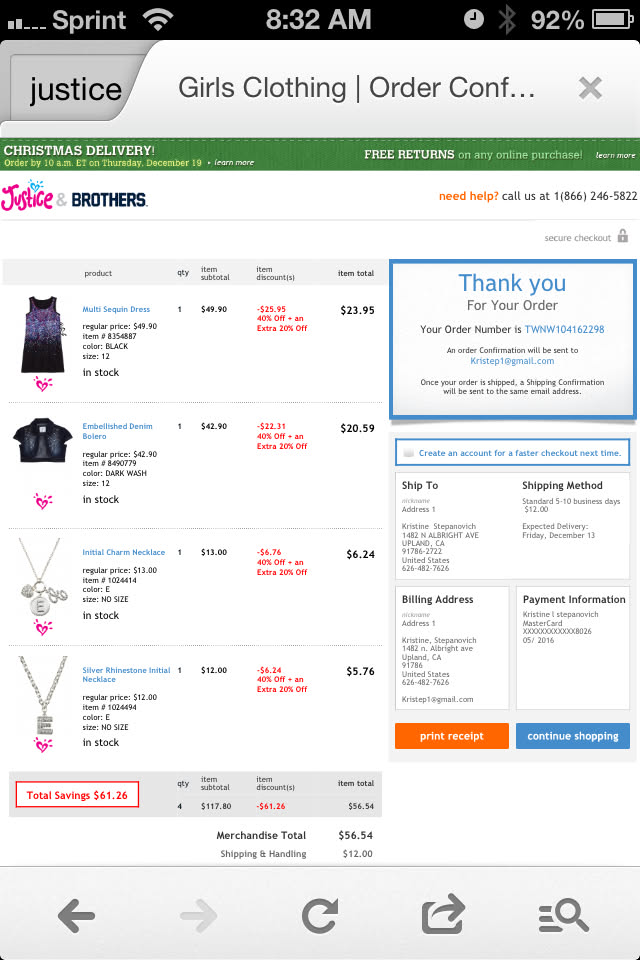640x960 pixels.
Task: Click the heart favorite icon under Sequin Dress
Action: point(43,384)
